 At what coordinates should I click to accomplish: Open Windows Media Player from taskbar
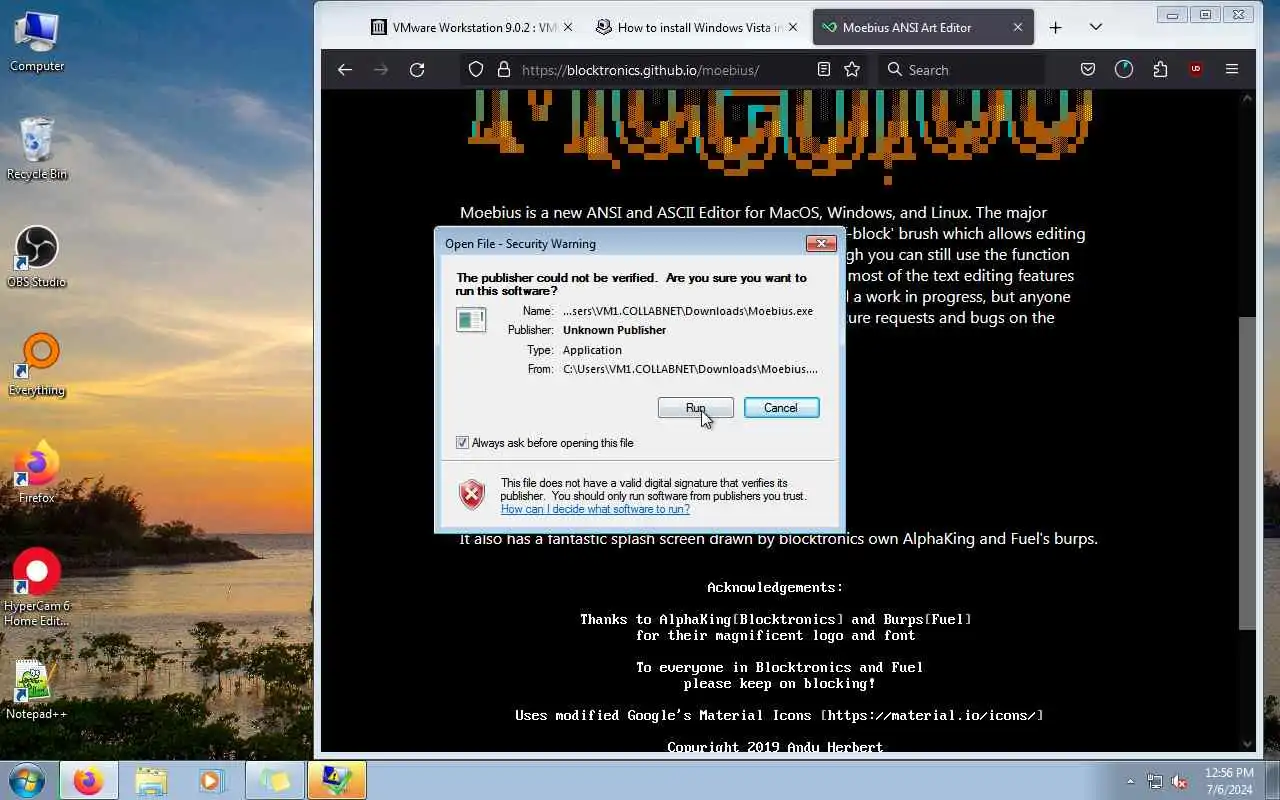tap(212, 781)
